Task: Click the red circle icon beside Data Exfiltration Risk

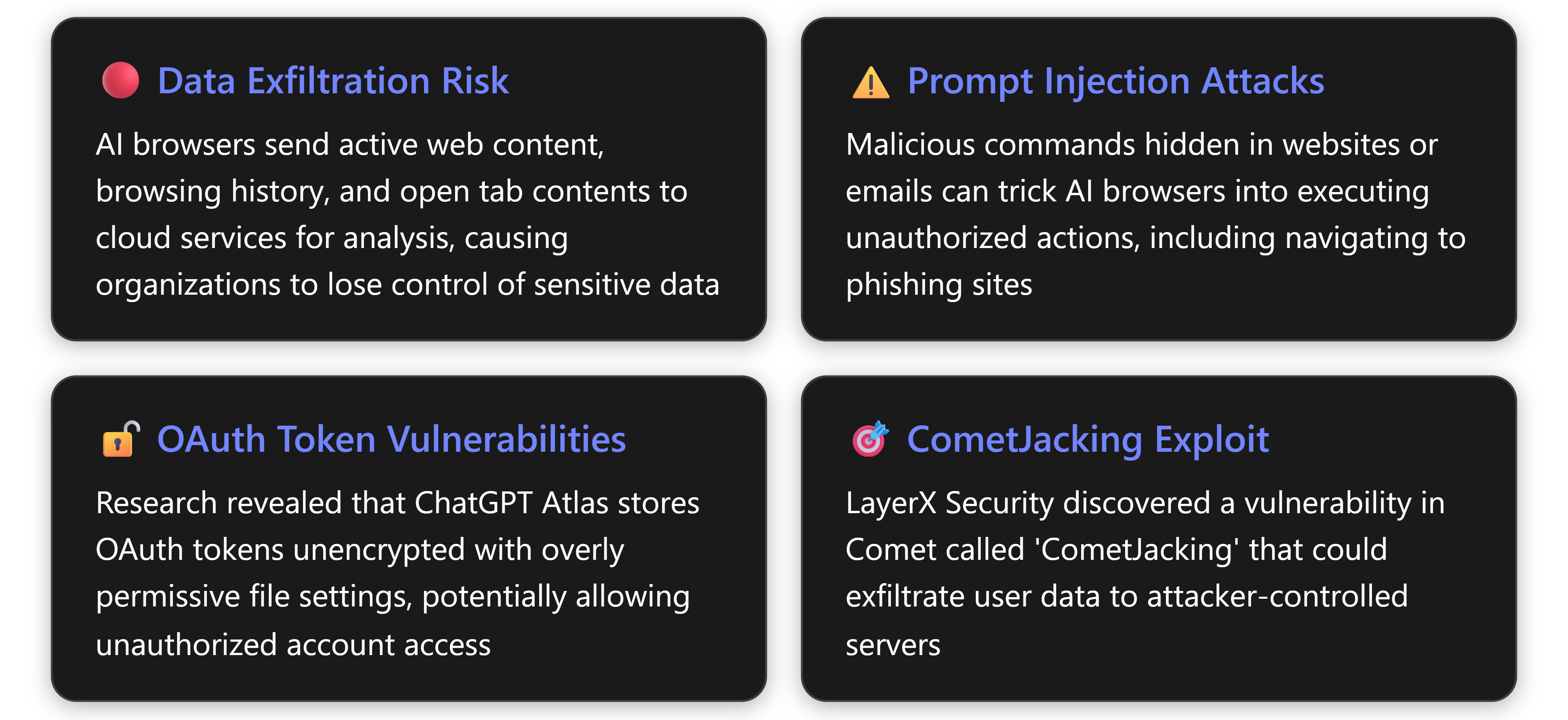Action: 120,80
